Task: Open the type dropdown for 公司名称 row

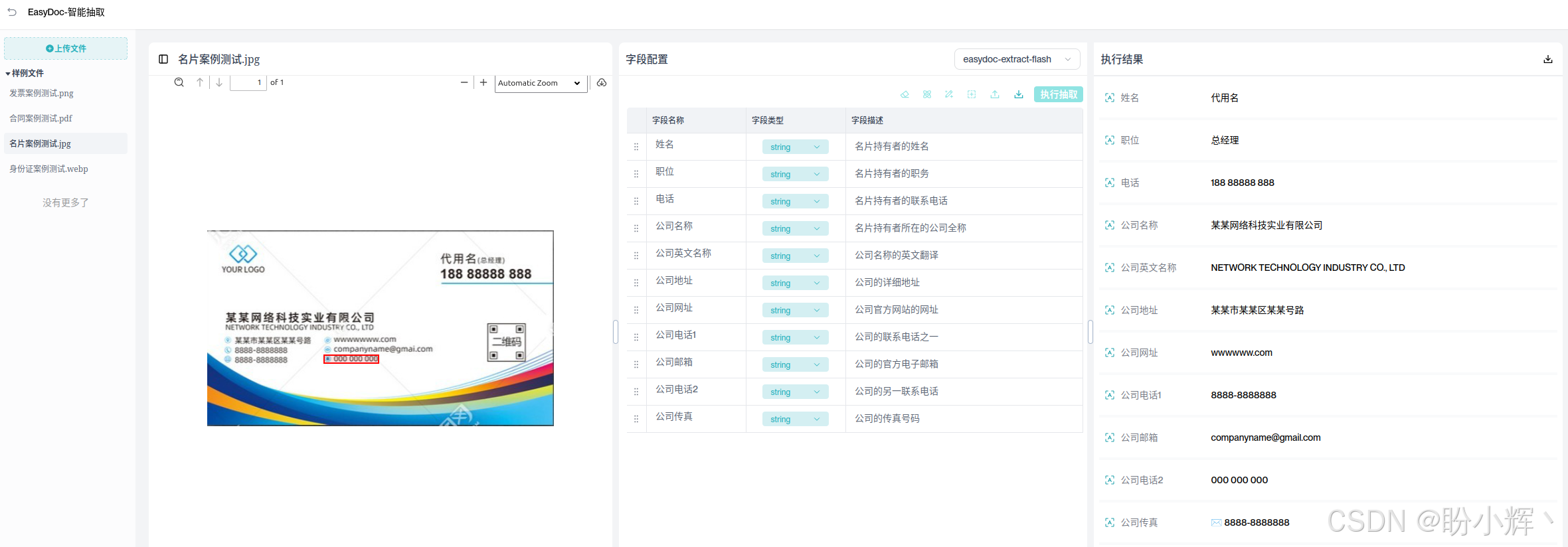Action: [795, 228]
